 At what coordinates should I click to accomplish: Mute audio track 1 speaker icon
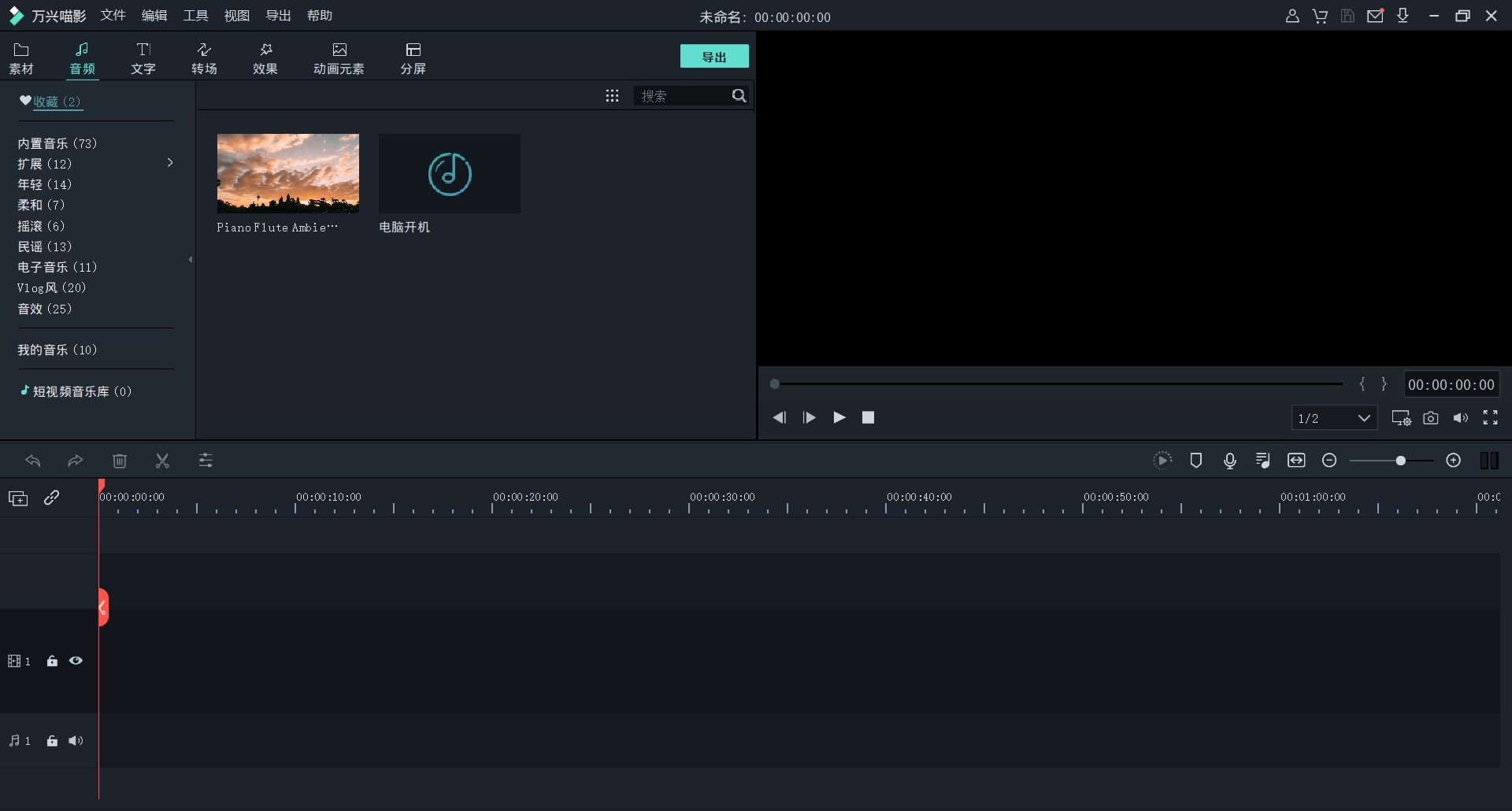pyautogui.click(x=76, y=741)
